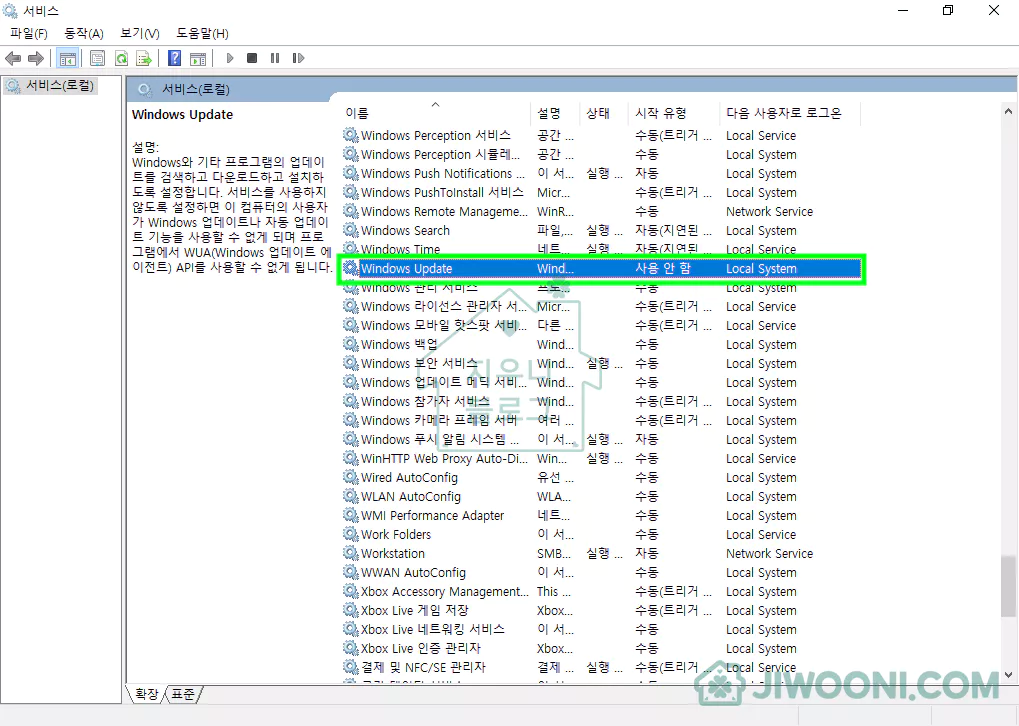Switch to the 확장 tab

coord(146,694)
